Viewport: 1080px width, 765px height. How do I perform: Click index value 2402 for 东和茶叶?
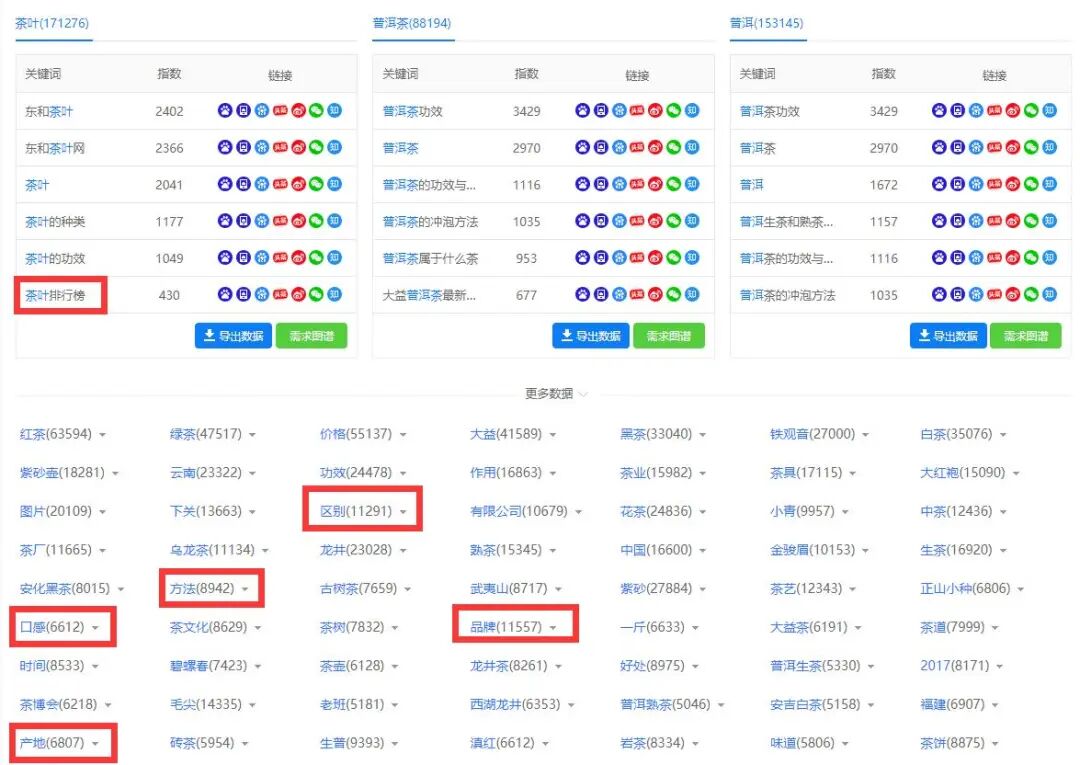(169, 112)
